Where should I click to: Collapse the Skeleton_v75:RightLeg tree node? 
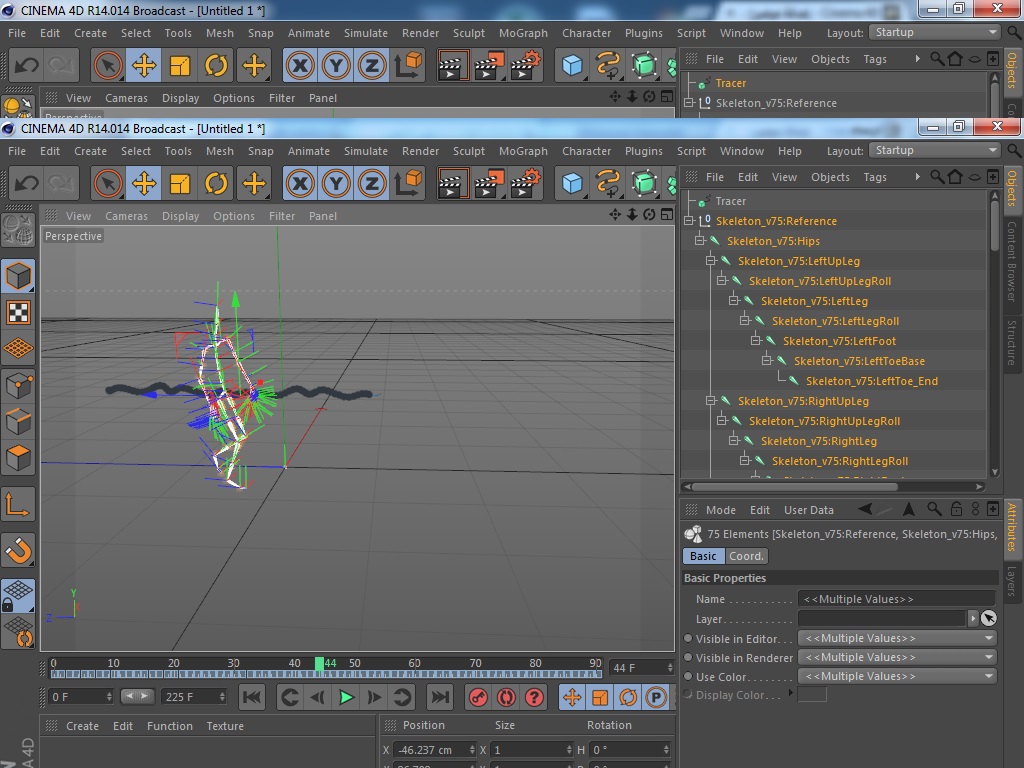tap(733, 440)
